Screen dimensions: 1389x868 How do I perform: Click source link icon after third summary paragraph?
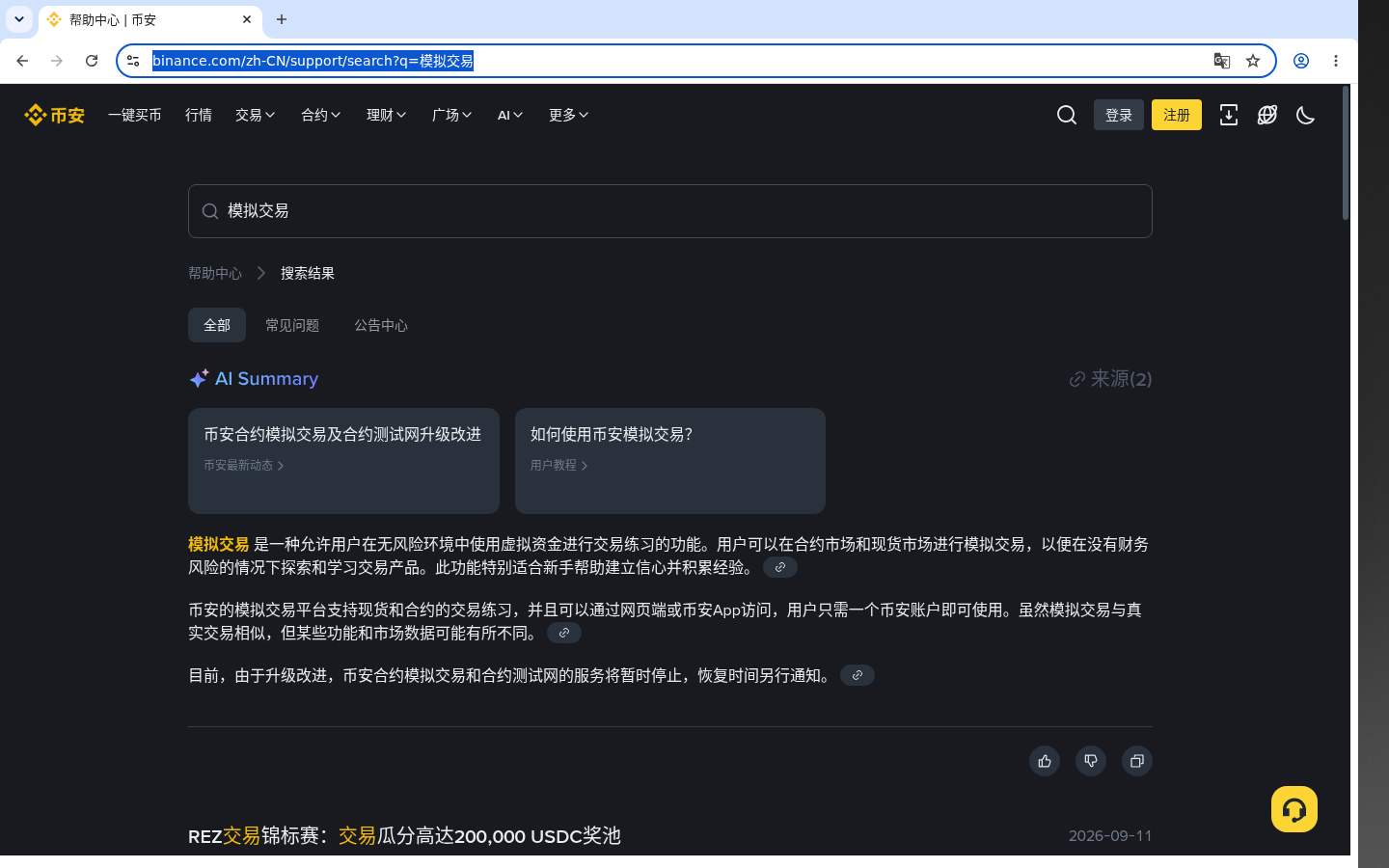[858, 675]
